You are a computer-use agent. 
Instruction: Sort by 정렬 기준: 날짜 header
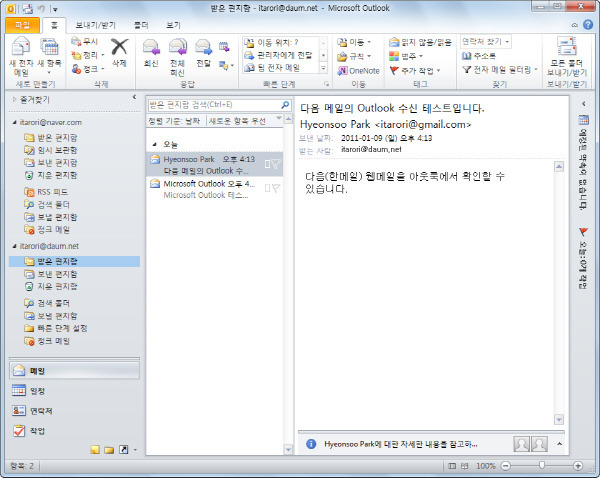point(174,121)
